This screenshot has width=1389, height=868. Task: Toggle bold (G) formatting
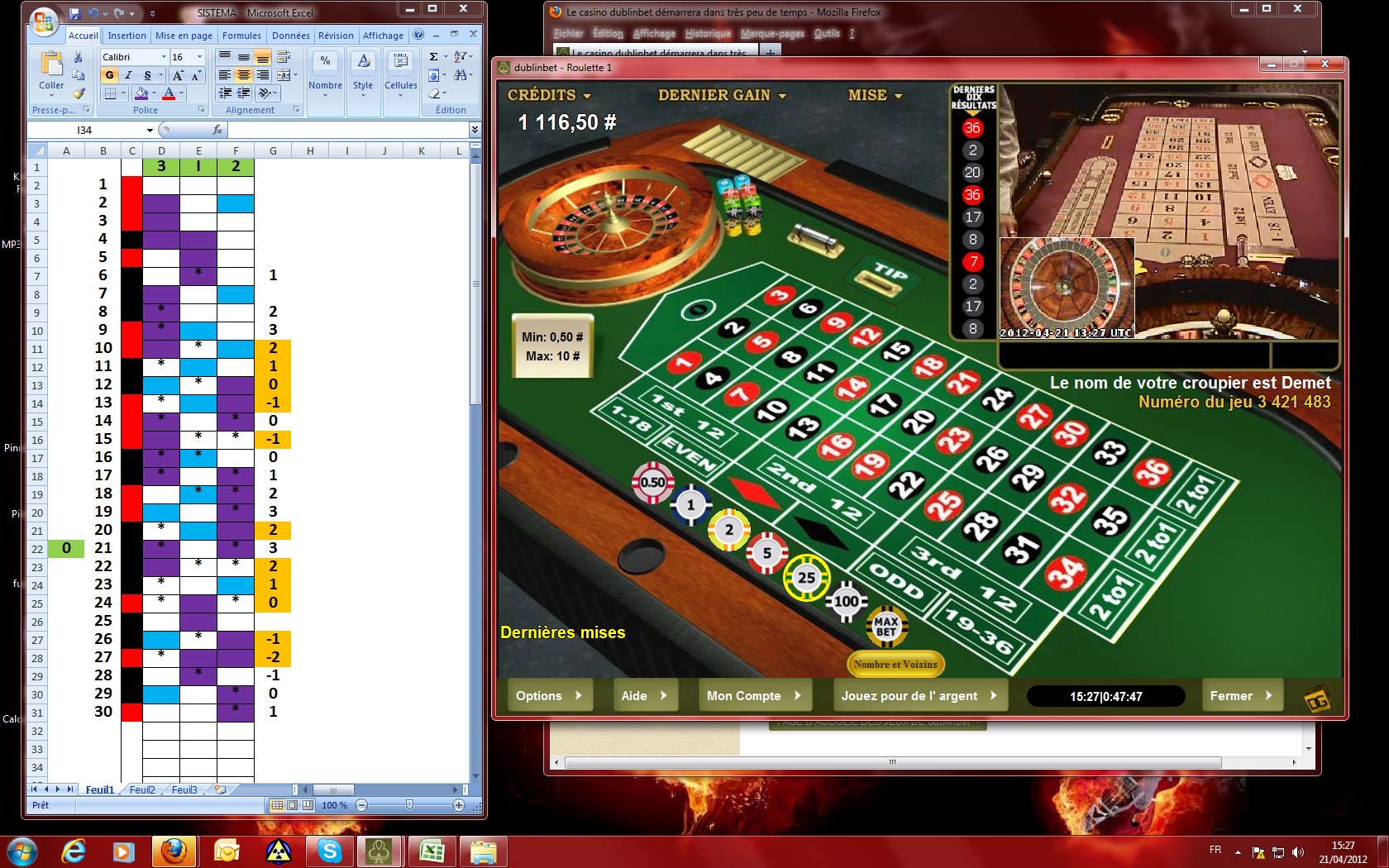click(109, 75)
